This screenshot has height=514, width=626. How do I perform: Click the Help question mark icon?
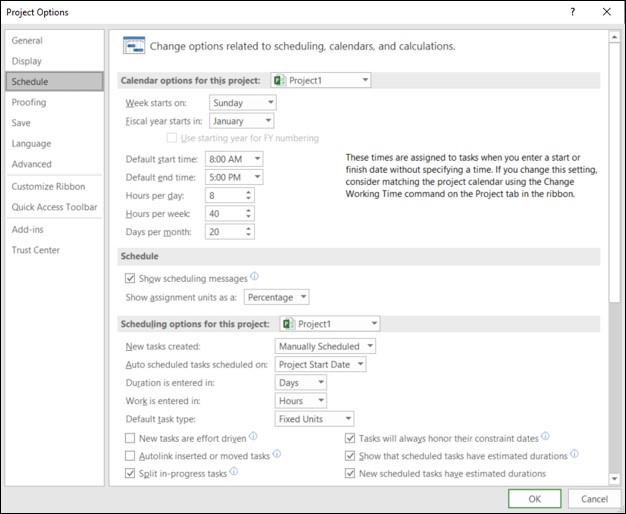pos(572,13)
